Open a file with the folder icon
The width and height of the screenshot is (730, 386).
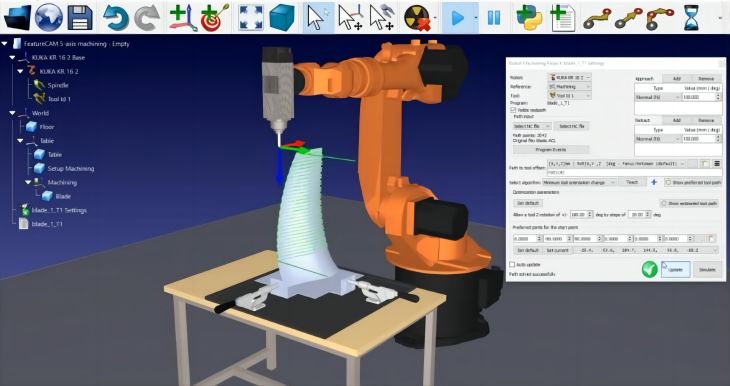(x=17, y=18)
